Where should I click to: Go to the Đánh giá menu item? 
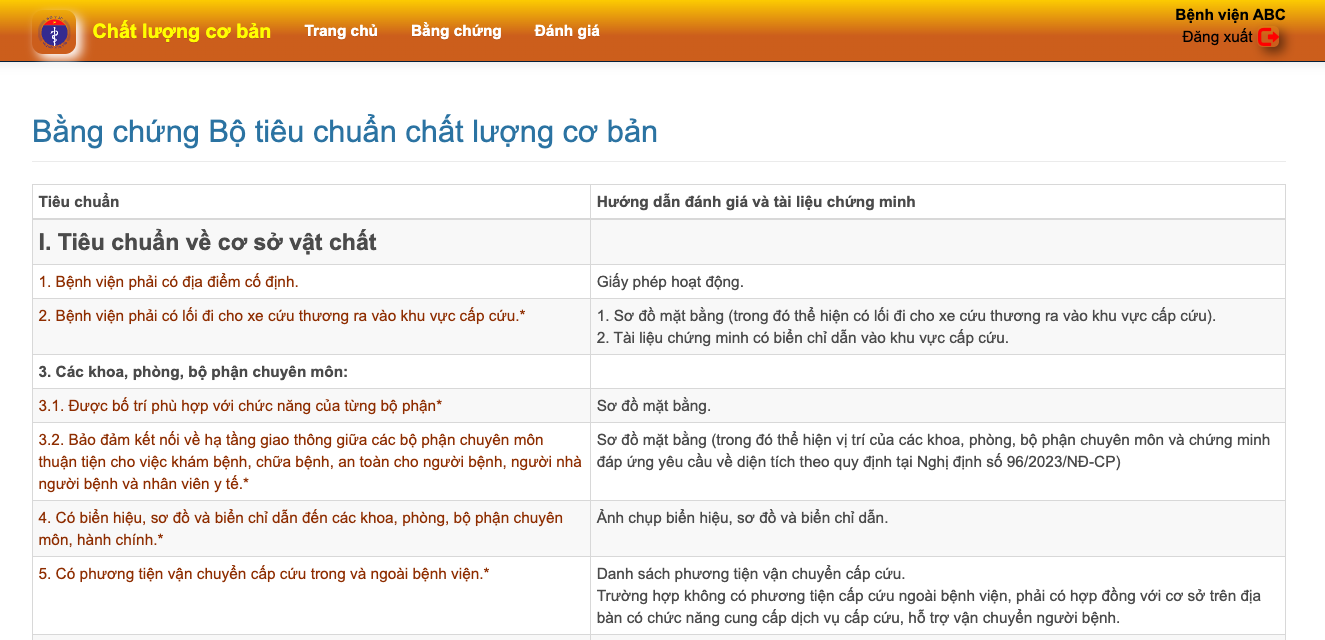click(567, 31)
